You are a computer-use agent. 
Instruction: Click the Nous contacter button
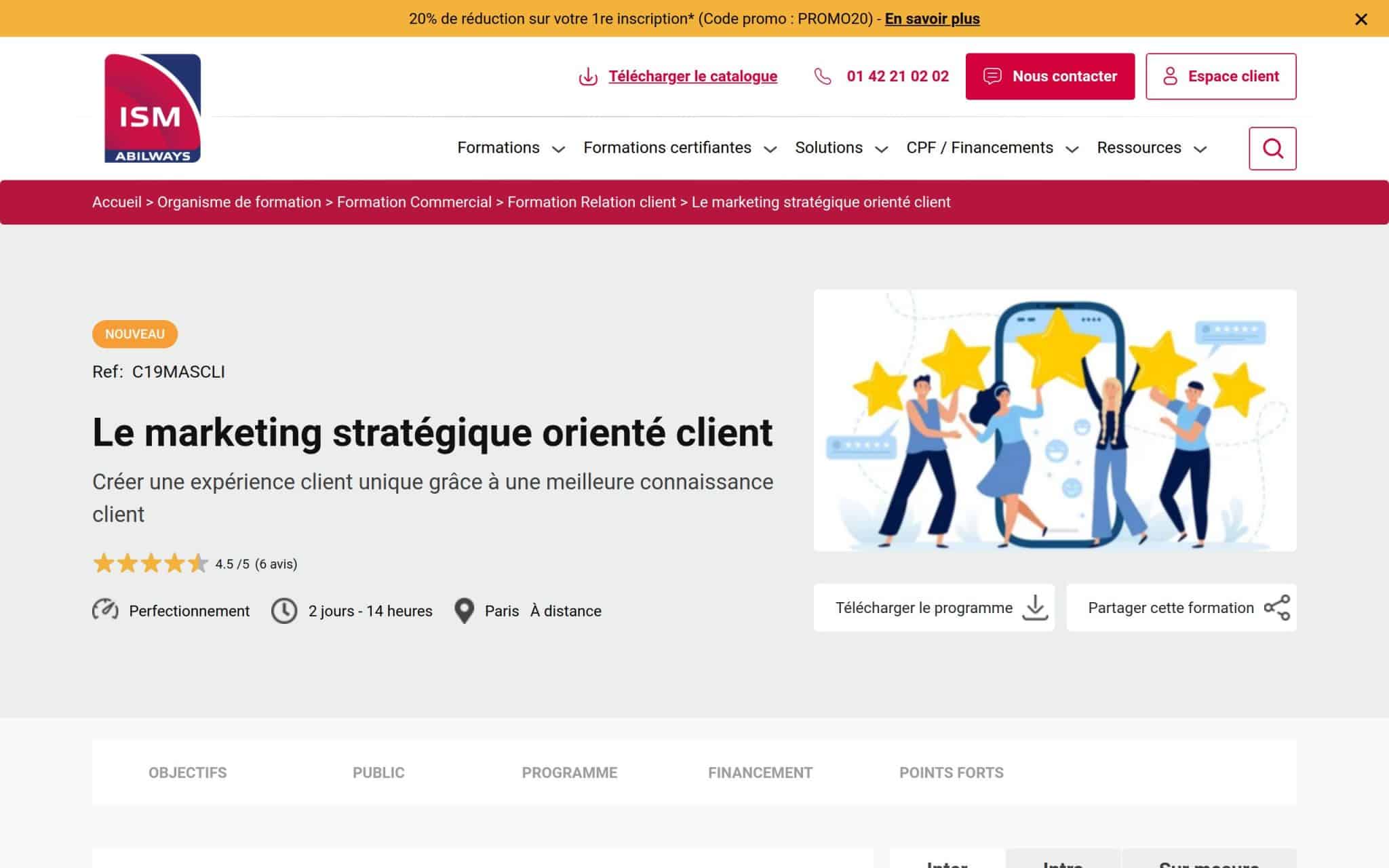[1050, 77]
